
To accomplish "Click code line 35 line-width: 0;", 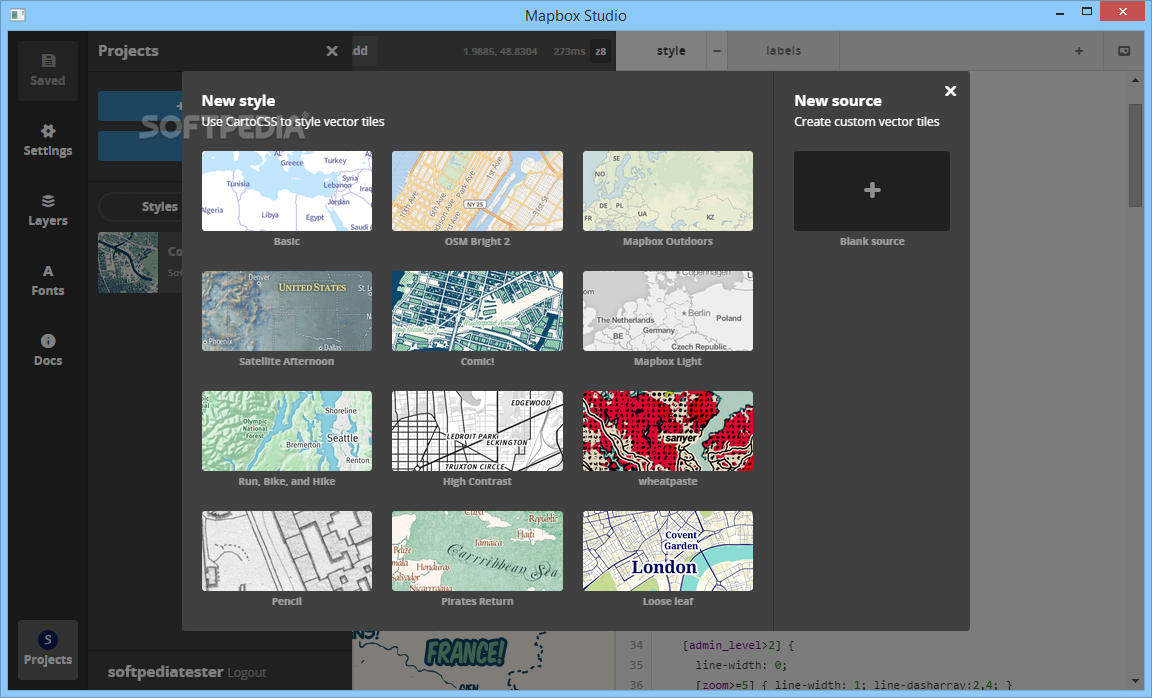I will tap(741, 665).
